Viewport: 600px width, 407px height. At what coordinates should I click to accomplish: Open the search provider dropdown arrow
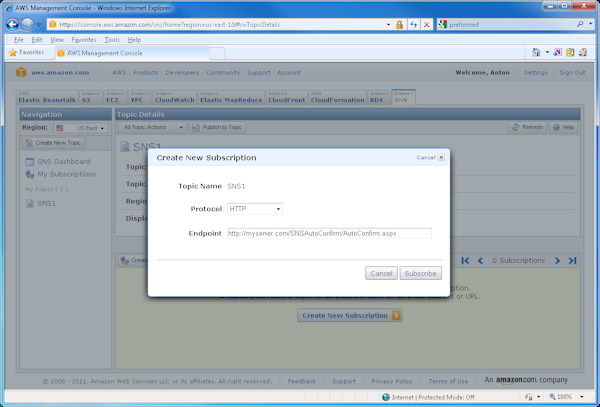point(591,24)
